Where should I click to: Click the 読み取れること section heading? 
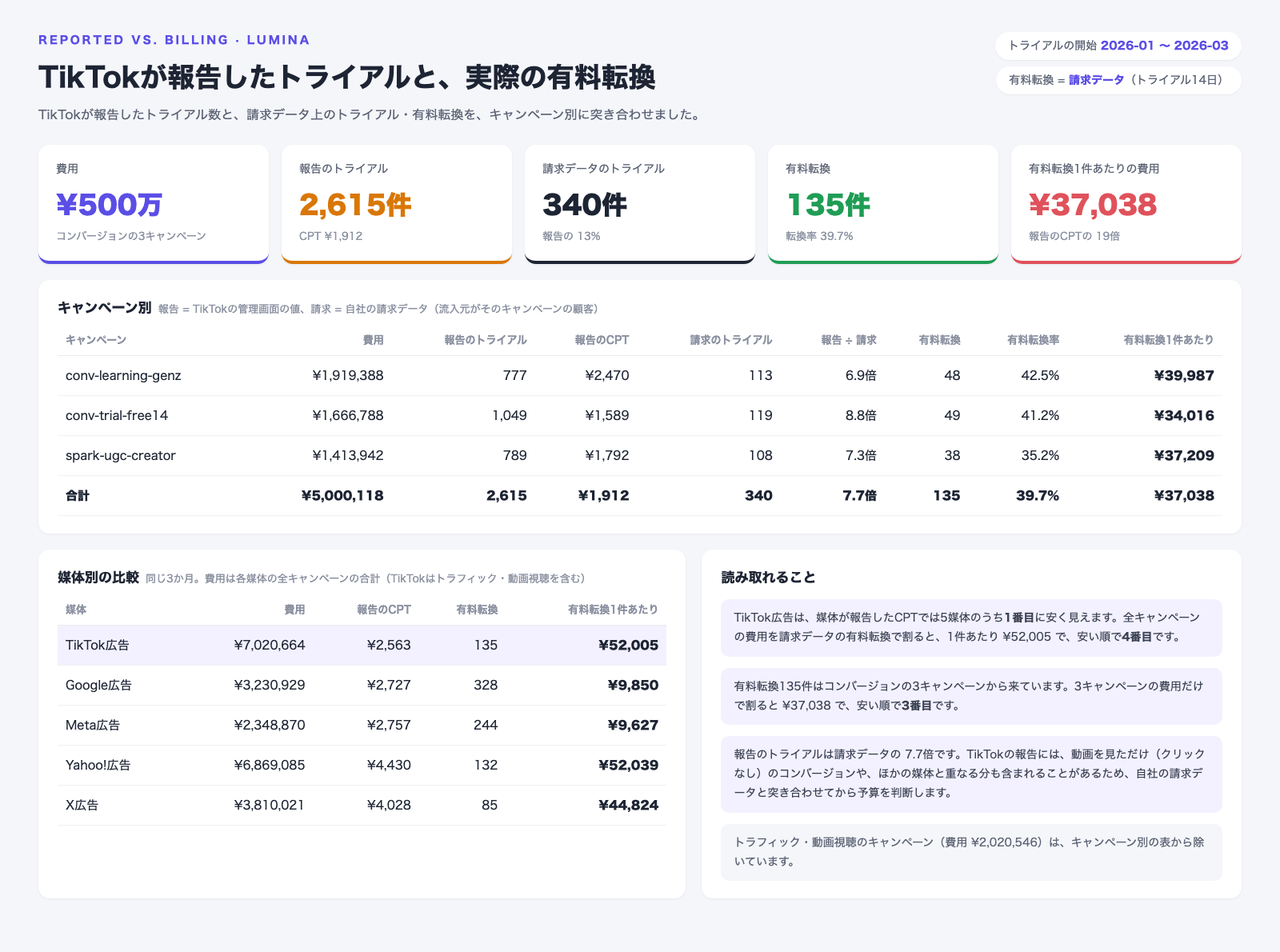pos(769,578)
